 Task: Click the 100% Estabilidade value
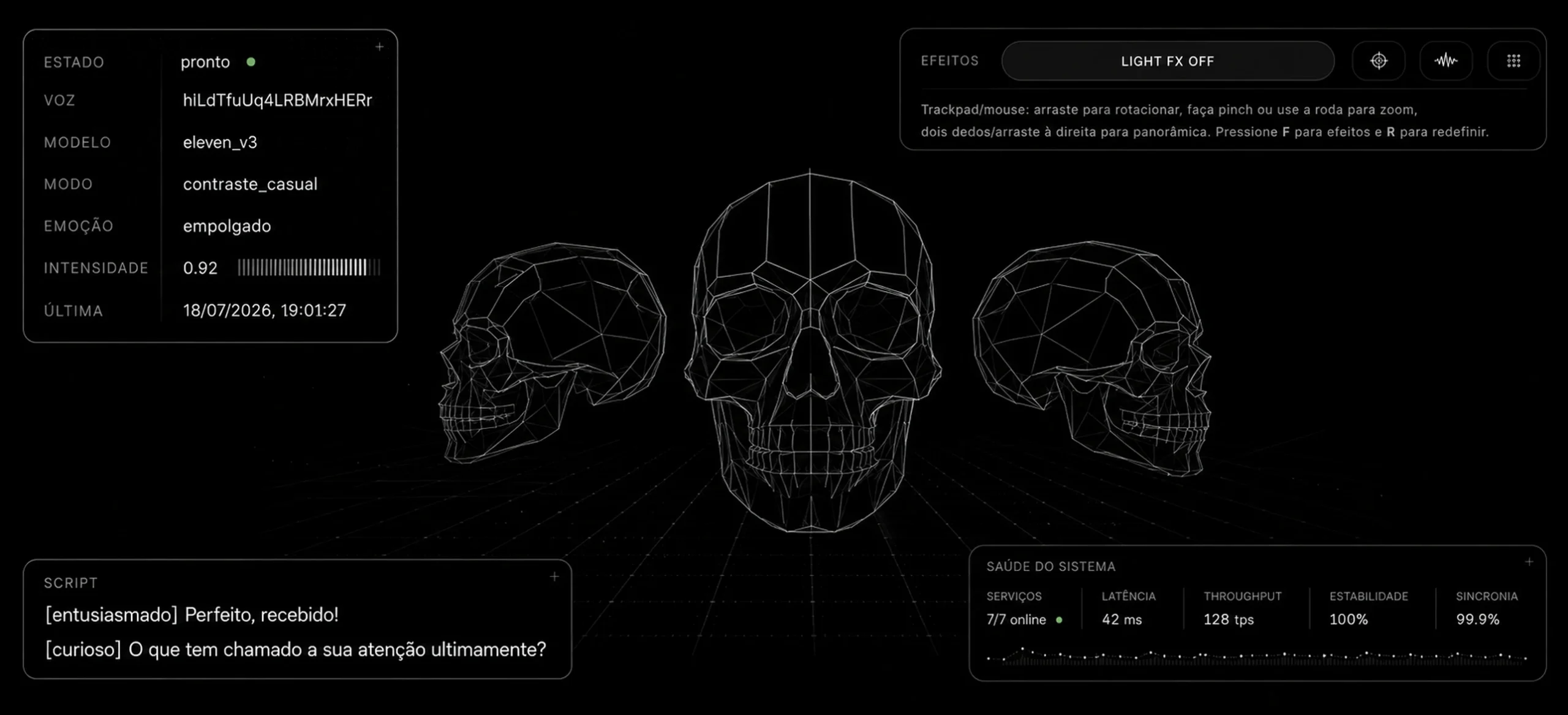(1348, 619)
